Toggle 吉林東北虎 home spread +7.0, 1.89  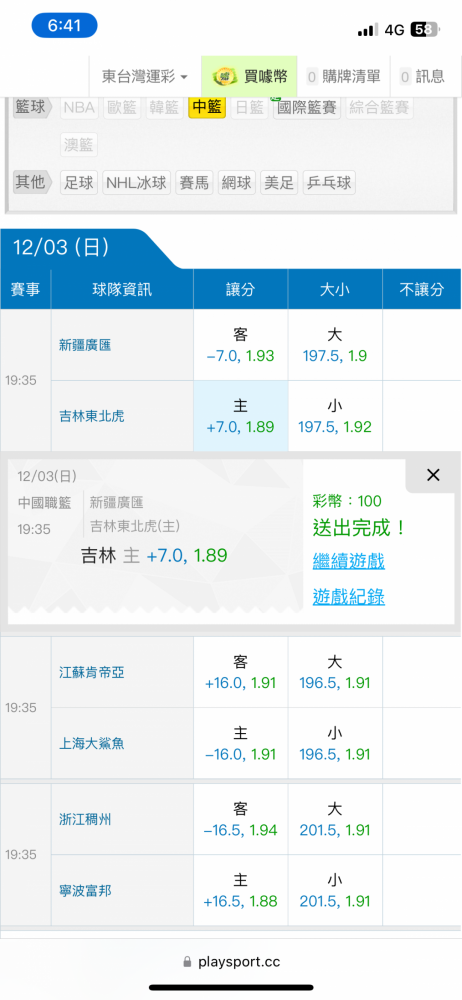tap(241, 416)
